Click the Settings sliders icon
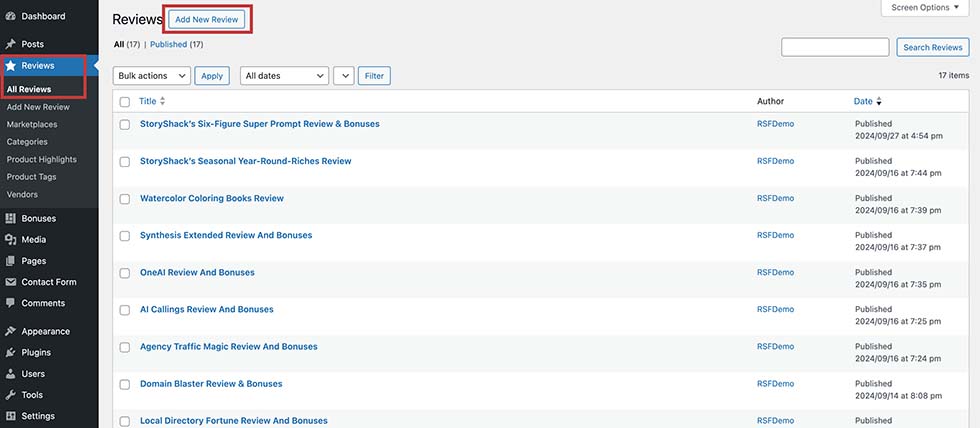980x428 pixels. (10, 416)
